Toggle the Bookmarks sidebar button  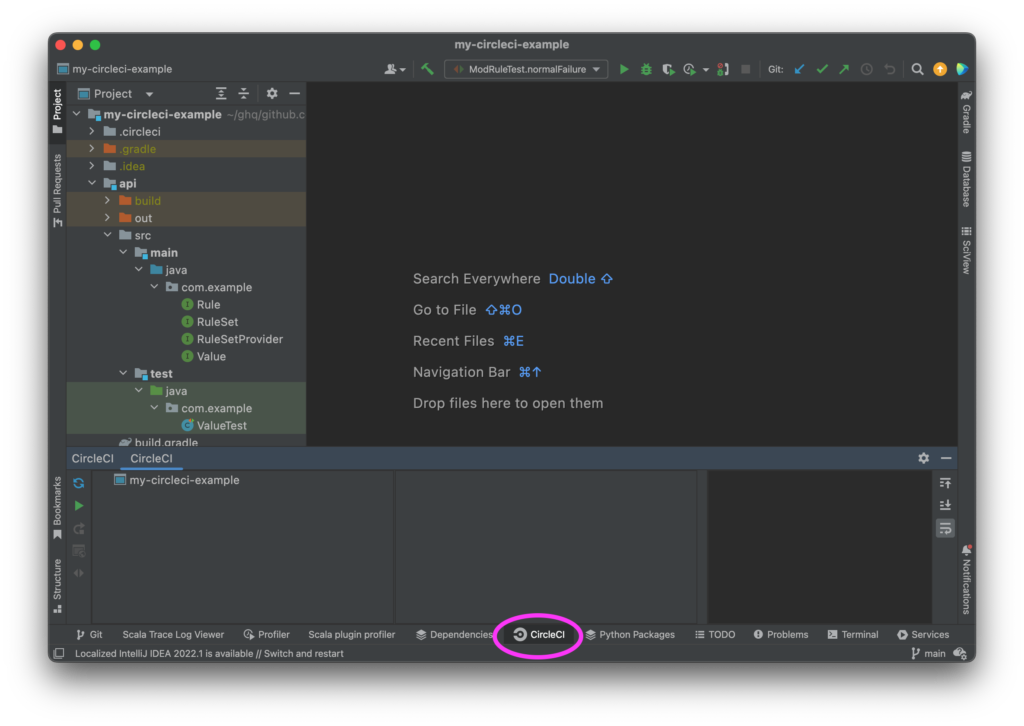[57, 508]
